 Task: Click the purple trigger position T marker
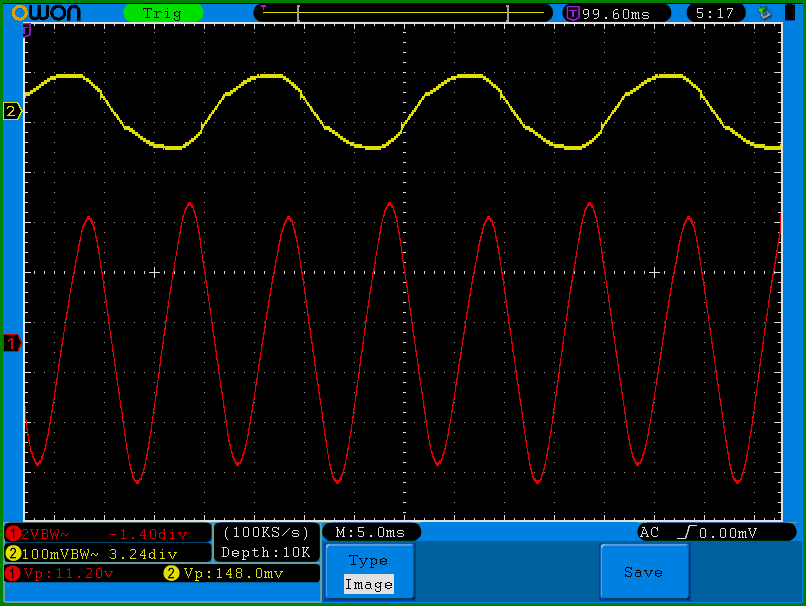coord(27,31)
